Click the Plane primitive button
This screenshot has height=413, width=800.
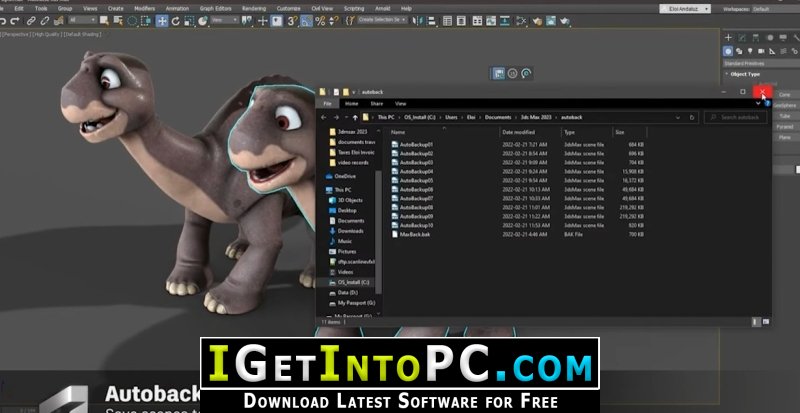click(x=785, y=137)
